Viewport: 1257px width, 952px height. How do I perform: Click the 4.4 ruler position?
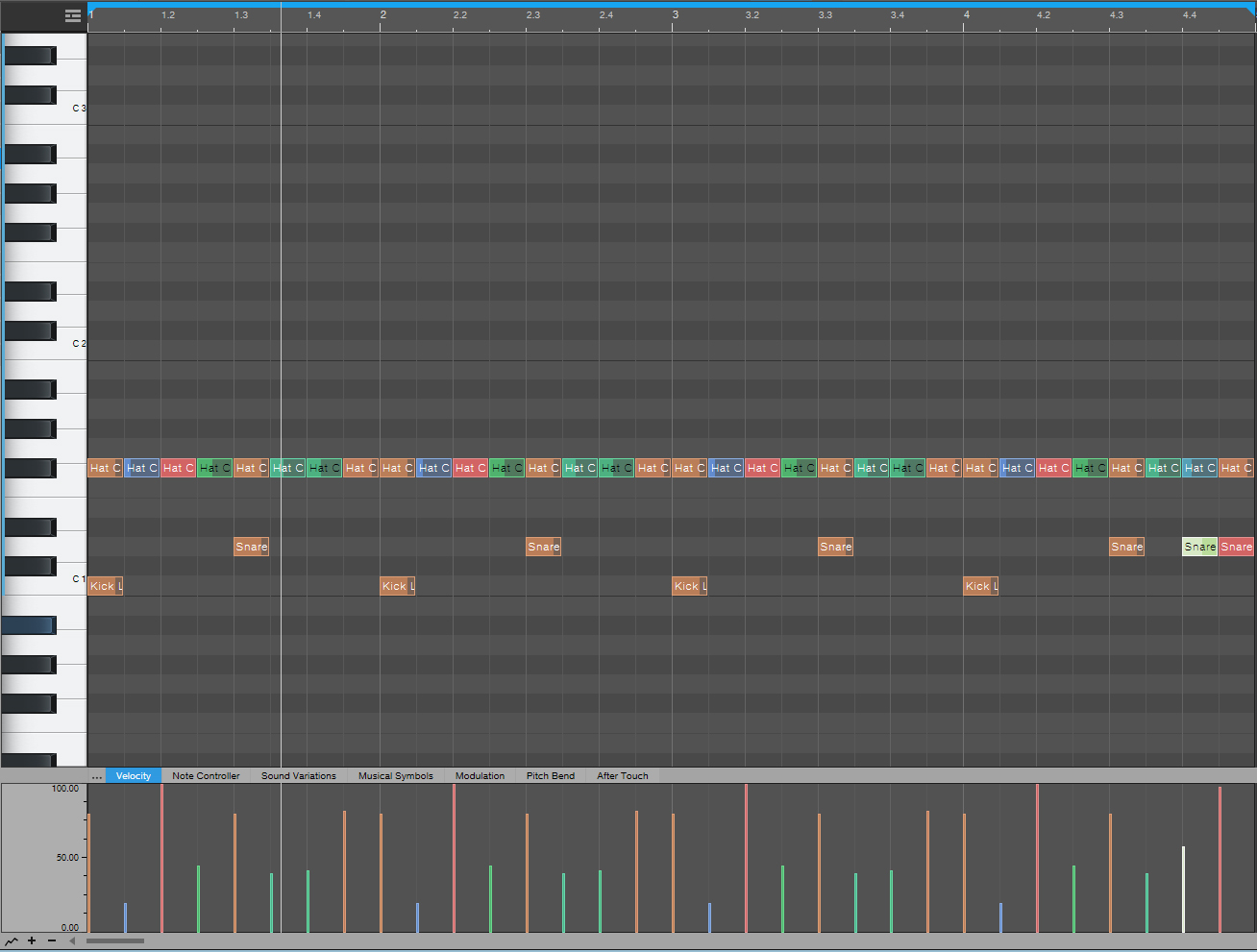[x=1189, y=15]
